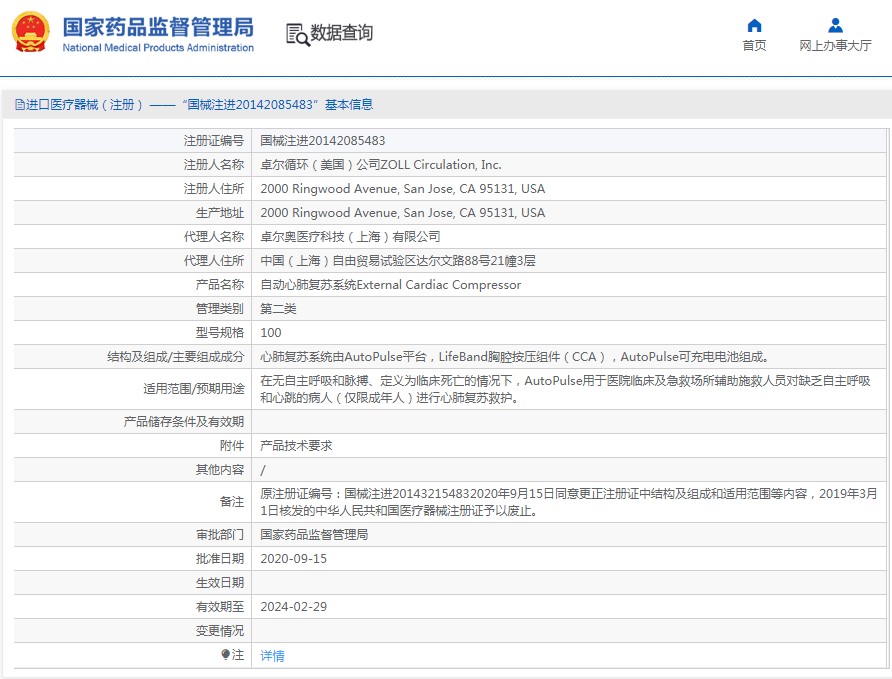Image resolution: width=892 pixels, height=679 pixels.
Task: Select expiry date 2024-02-29
Action: coord(294,607)
